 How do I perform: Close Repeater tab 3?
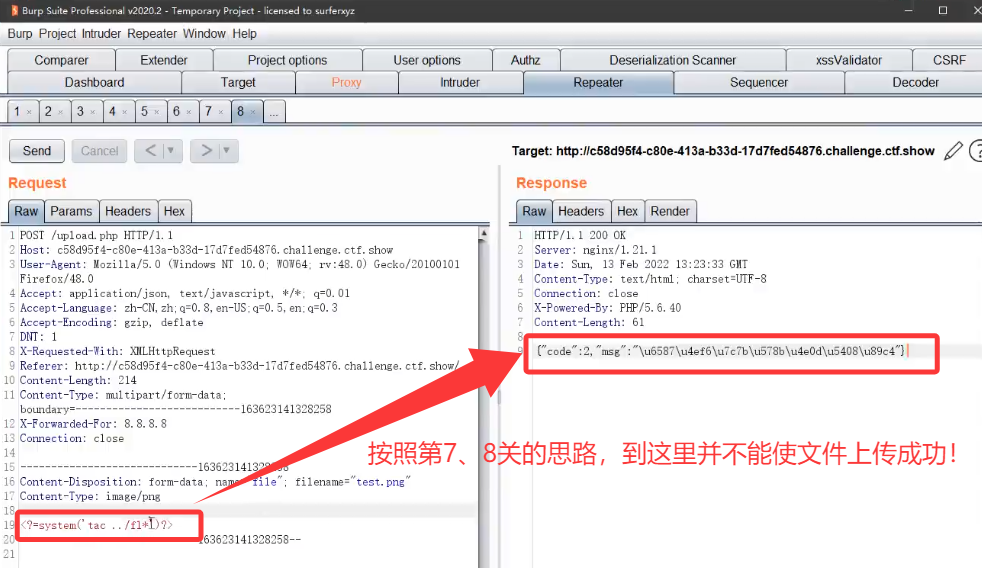(93, 112)
